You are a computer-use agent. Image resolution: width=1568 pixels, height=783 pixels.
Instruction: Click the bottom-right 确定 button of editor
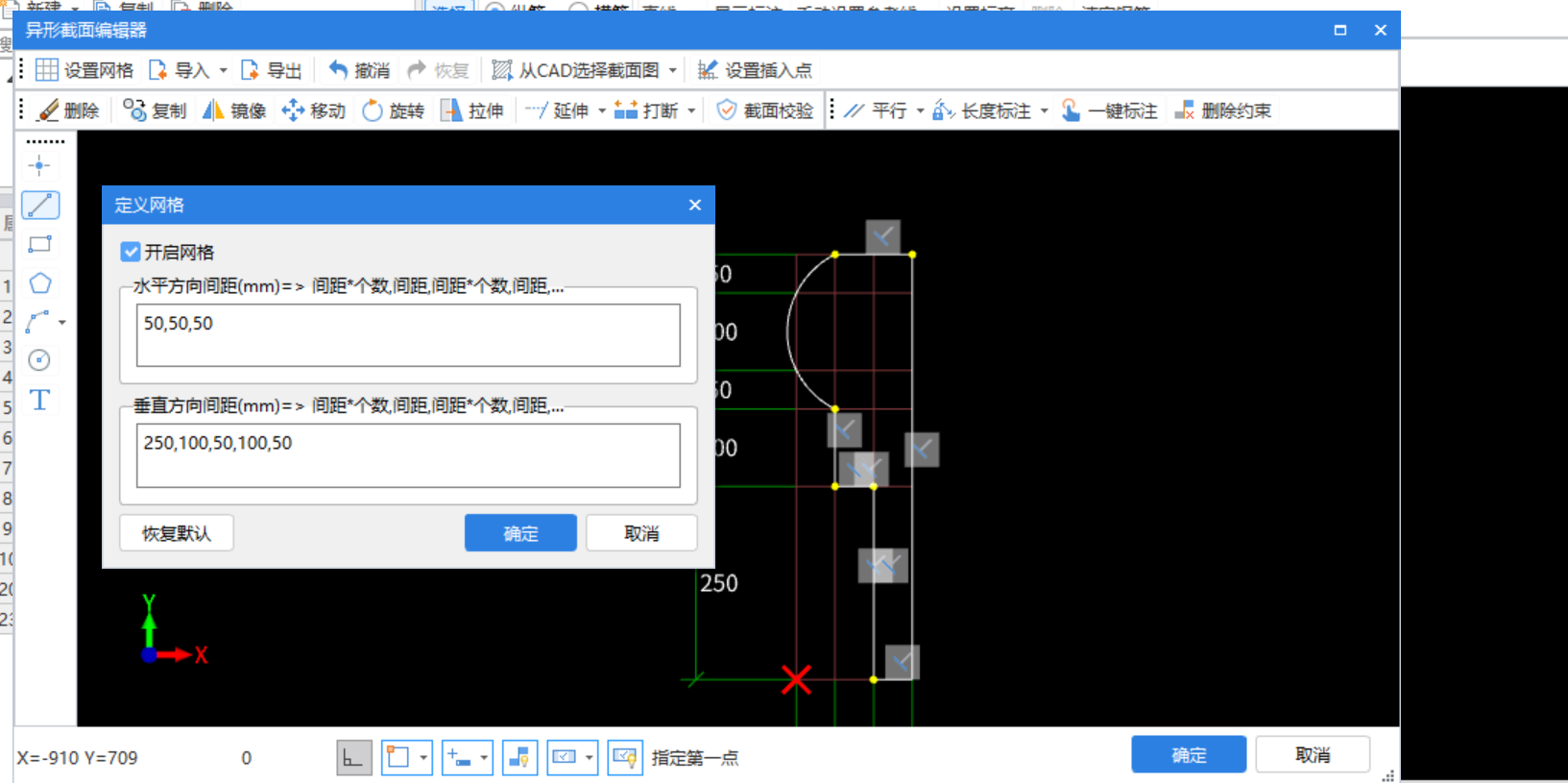[x=1189, y=755]
